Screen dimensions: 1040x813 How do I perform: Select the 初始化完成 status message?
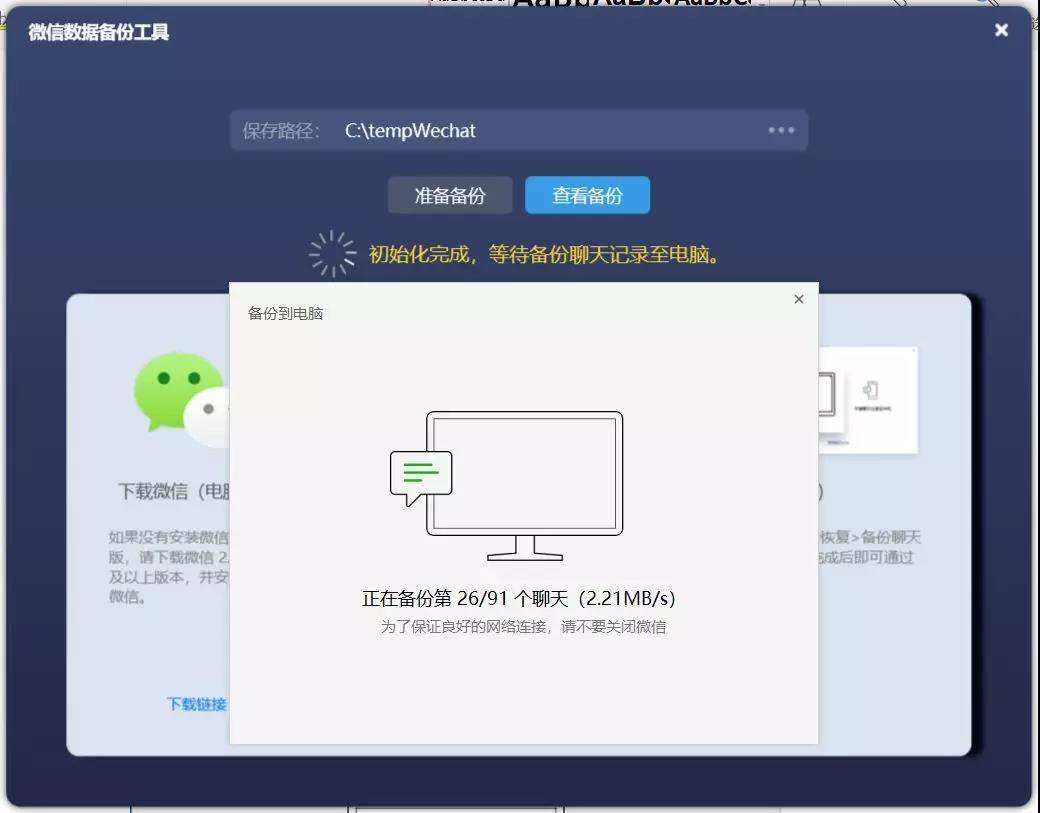tap(544, 254)
